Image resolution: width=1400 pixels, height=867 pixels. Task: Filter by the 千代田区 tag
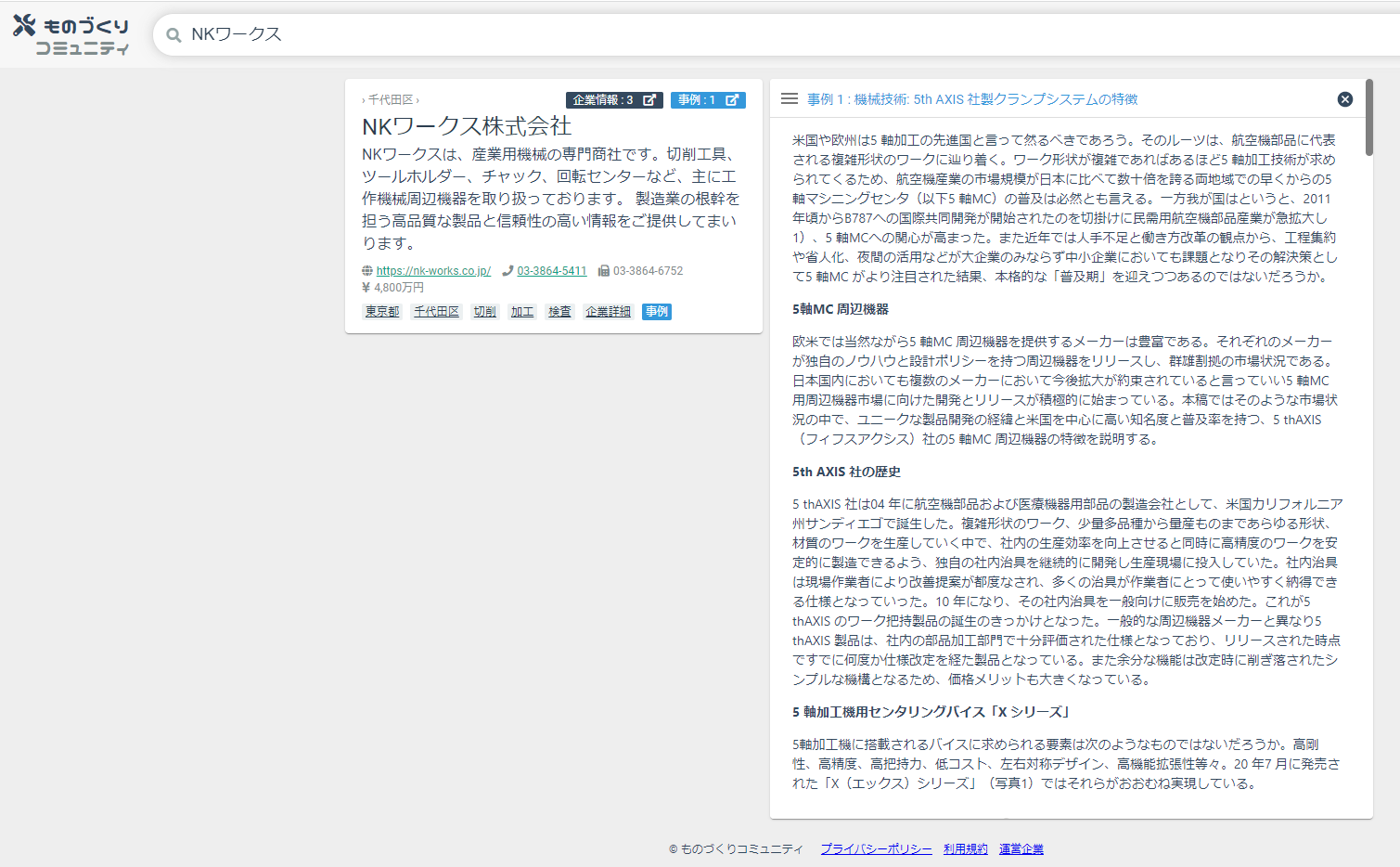[436, 312]
